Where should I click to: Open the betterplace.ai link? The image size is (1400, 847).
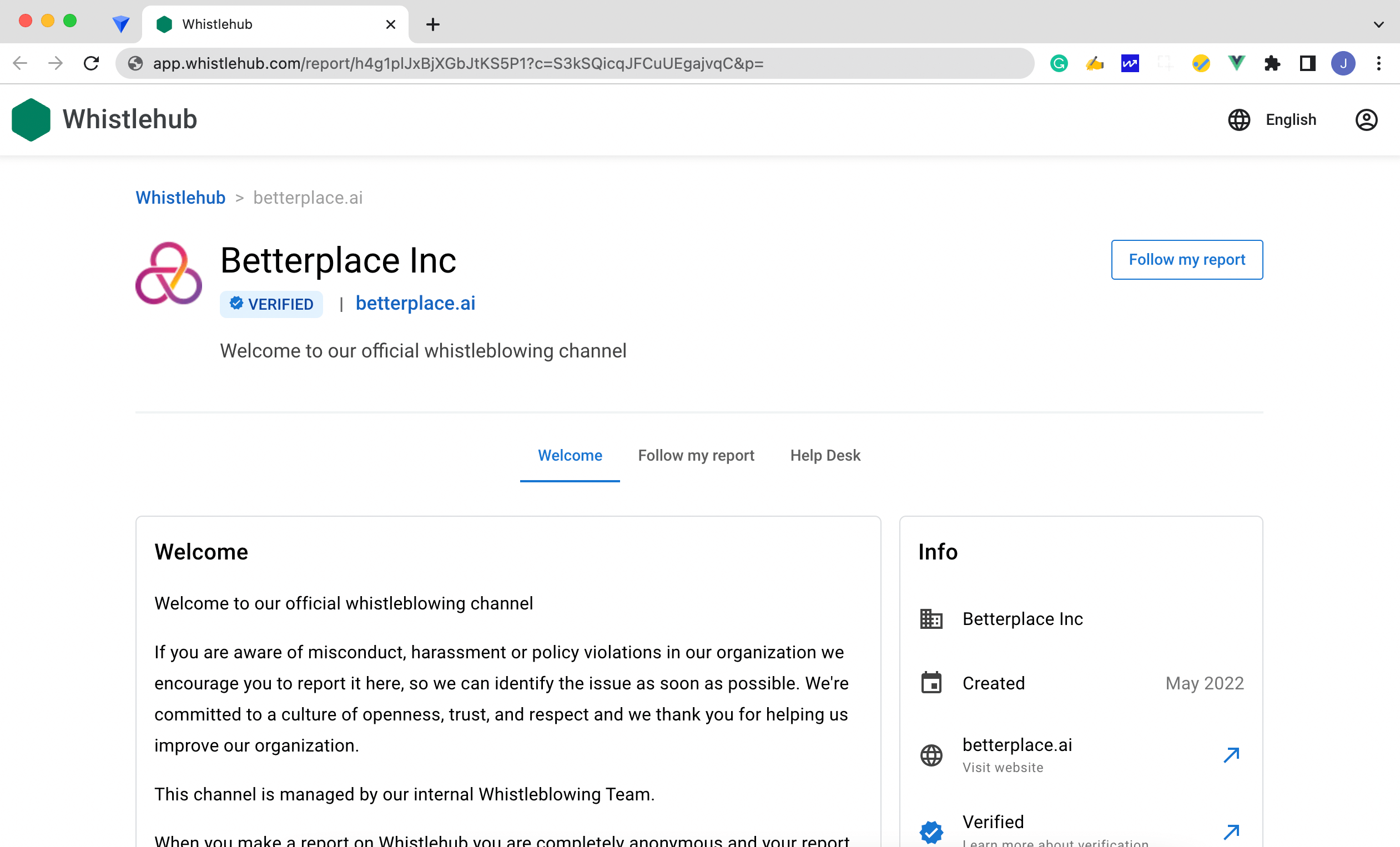[x=415, y=303]
